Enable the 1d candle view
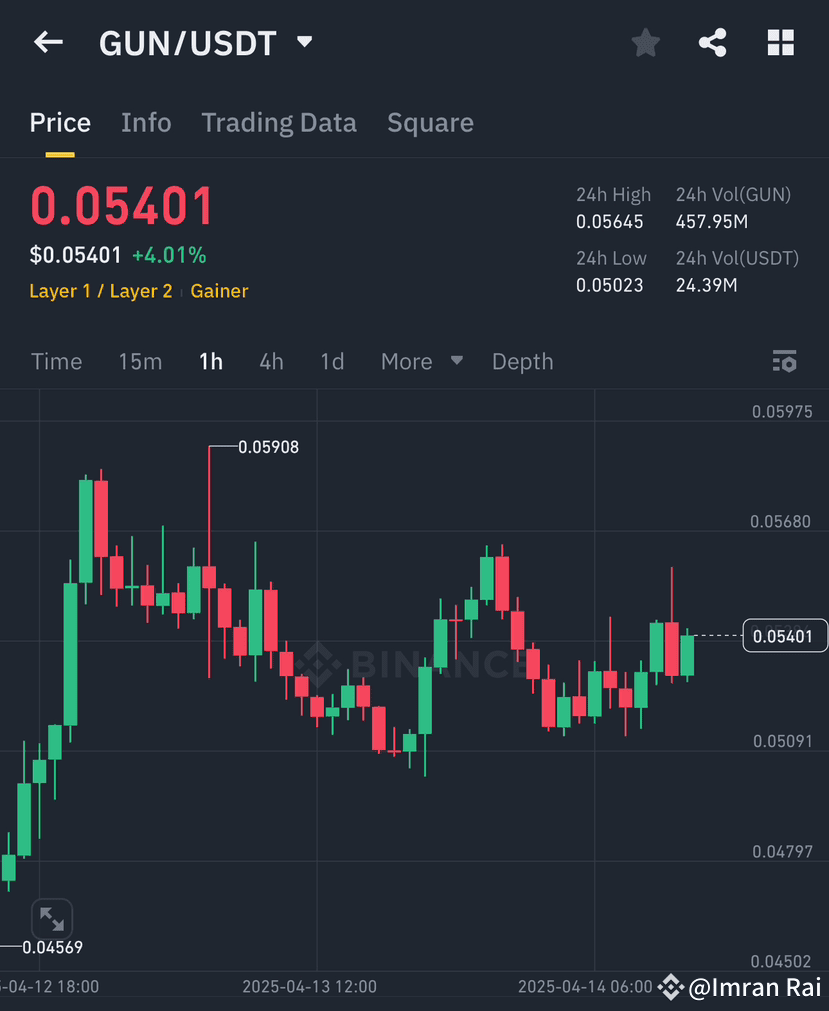 coord(332,361)
